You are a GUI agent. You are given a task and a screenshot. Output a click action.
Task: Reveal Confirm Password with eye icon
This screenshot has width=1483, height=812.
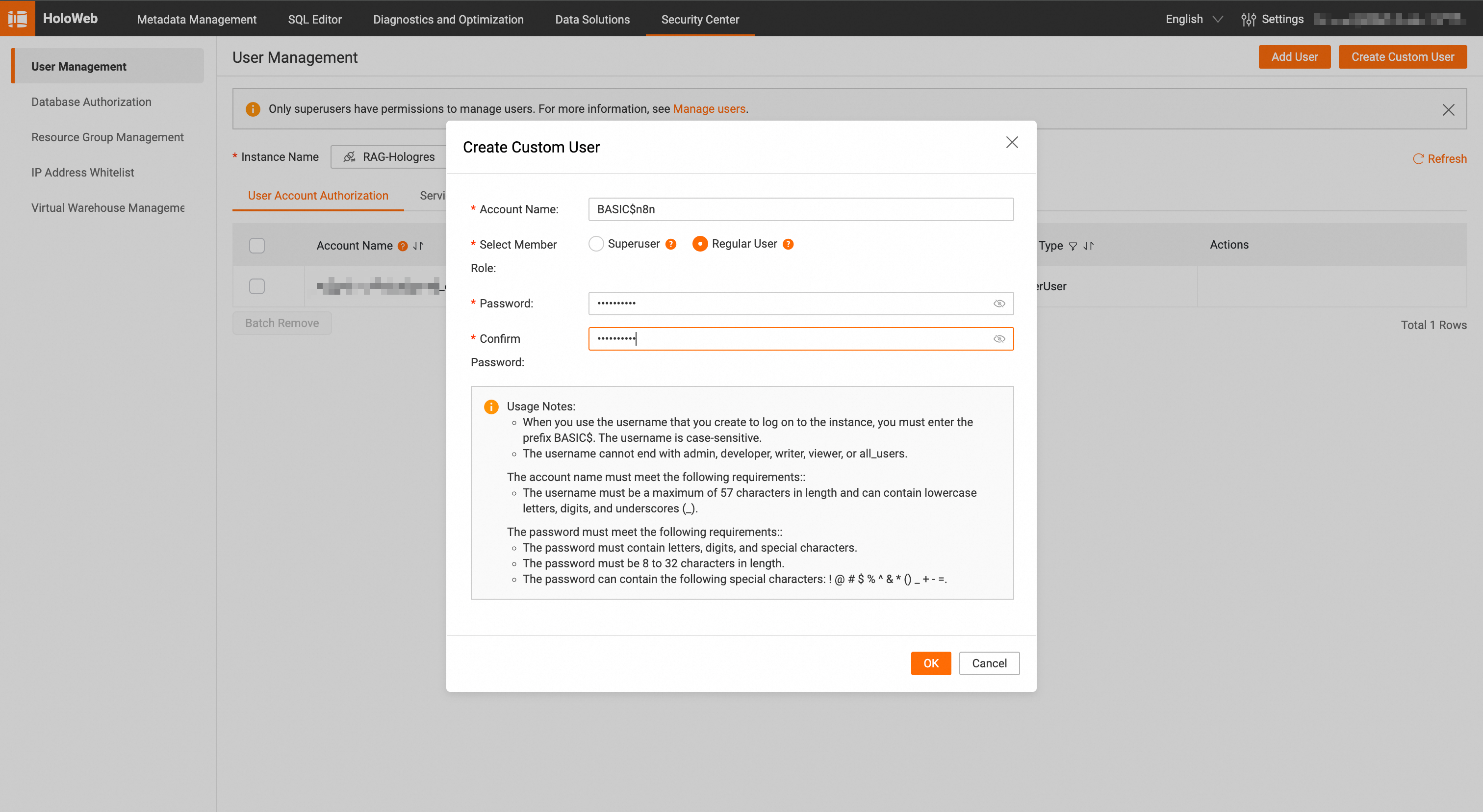point(999,339)
